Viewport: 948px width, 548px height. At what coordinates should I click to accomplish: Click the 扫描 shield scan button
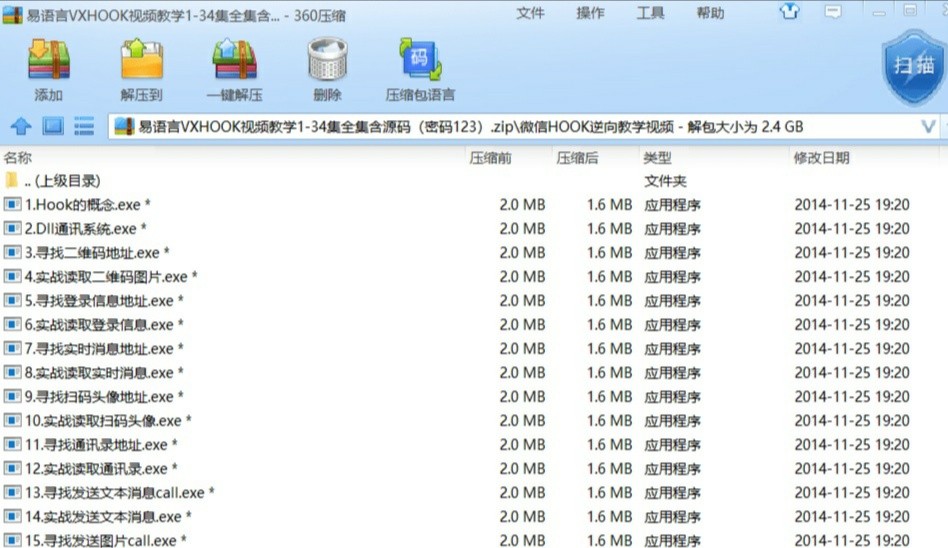coord(914,68)
